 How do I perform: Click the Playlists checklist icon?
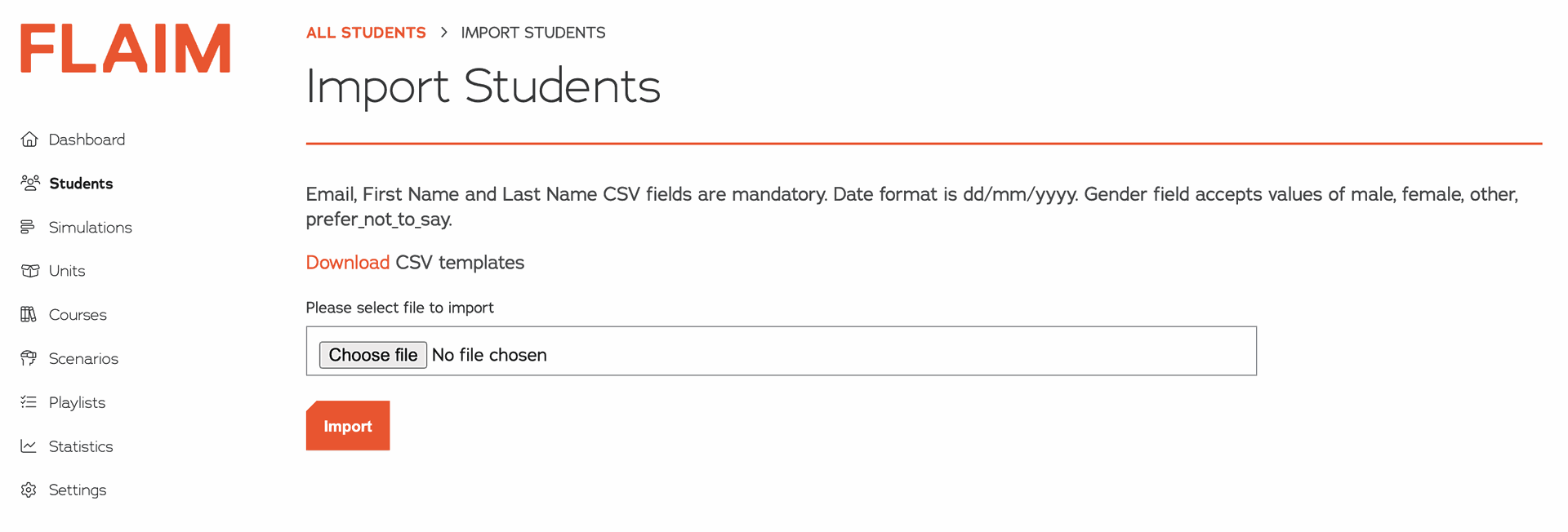[29, 402]
